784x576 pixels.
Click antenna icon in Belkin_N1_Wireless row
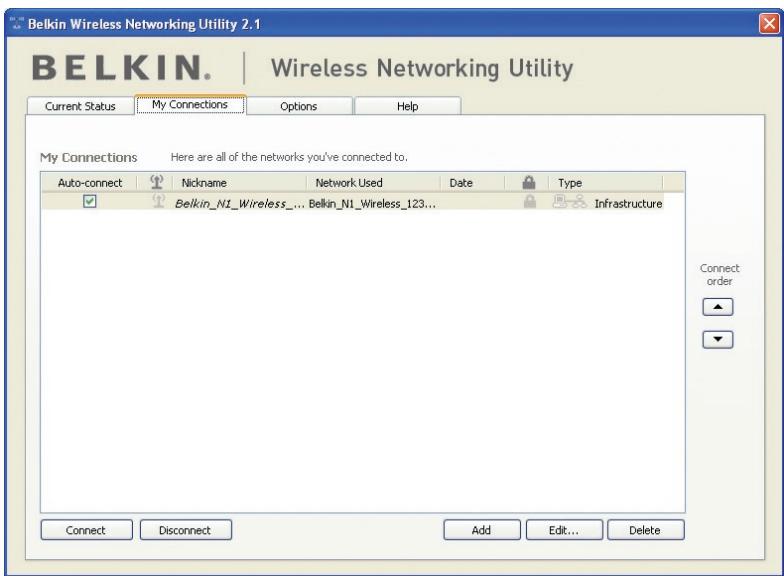point(158,201)
